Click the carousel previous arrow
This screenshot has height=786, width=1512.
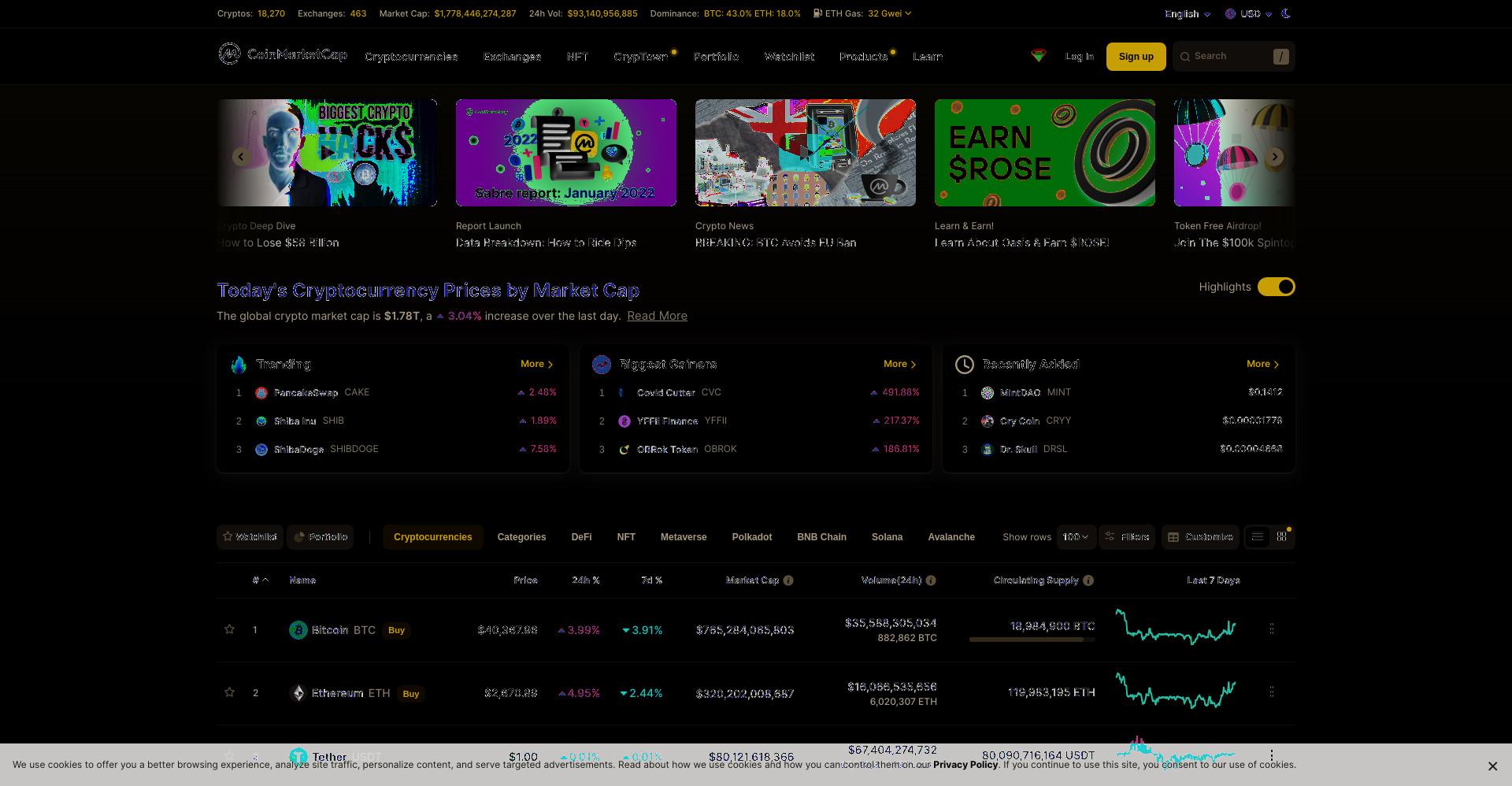241,157
